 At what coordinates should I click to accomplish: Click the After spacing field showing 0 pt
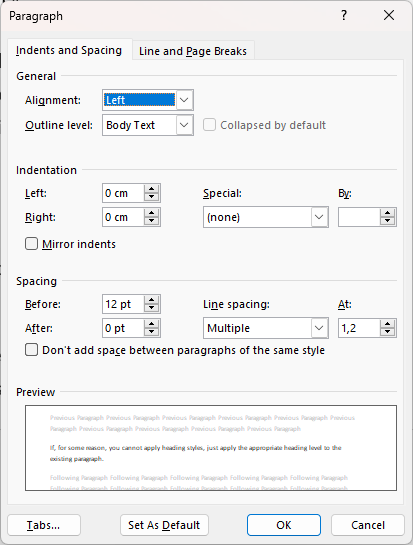123,328
